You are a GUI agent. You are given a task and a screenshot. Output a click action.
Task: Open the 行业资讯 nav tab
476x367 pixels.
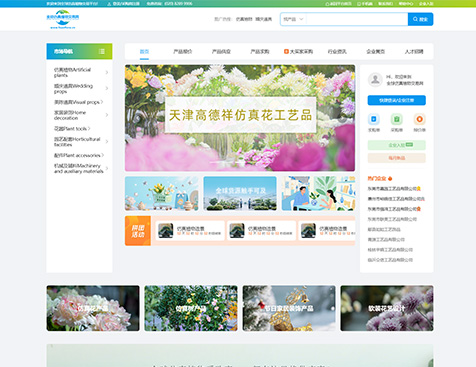click(337, 51)
